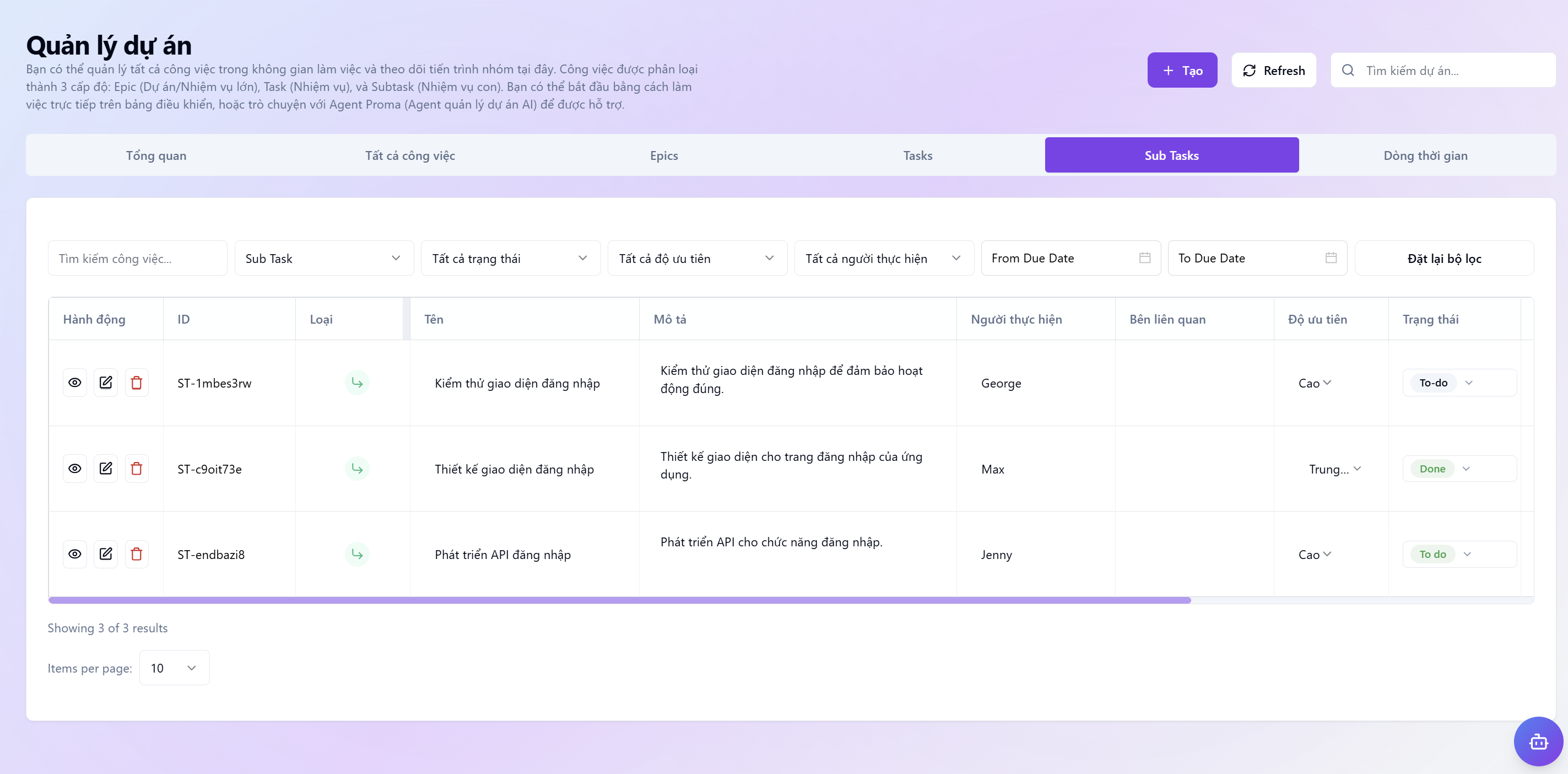Select the Sub Tasks tab

pos(1172,155)
